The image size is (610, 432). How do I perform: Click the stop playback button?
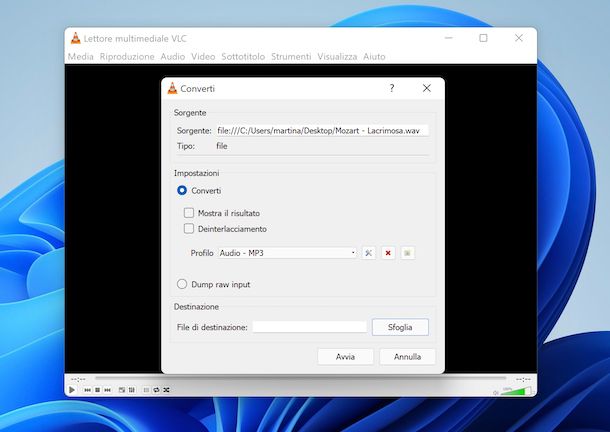click(x=98, y=390)
